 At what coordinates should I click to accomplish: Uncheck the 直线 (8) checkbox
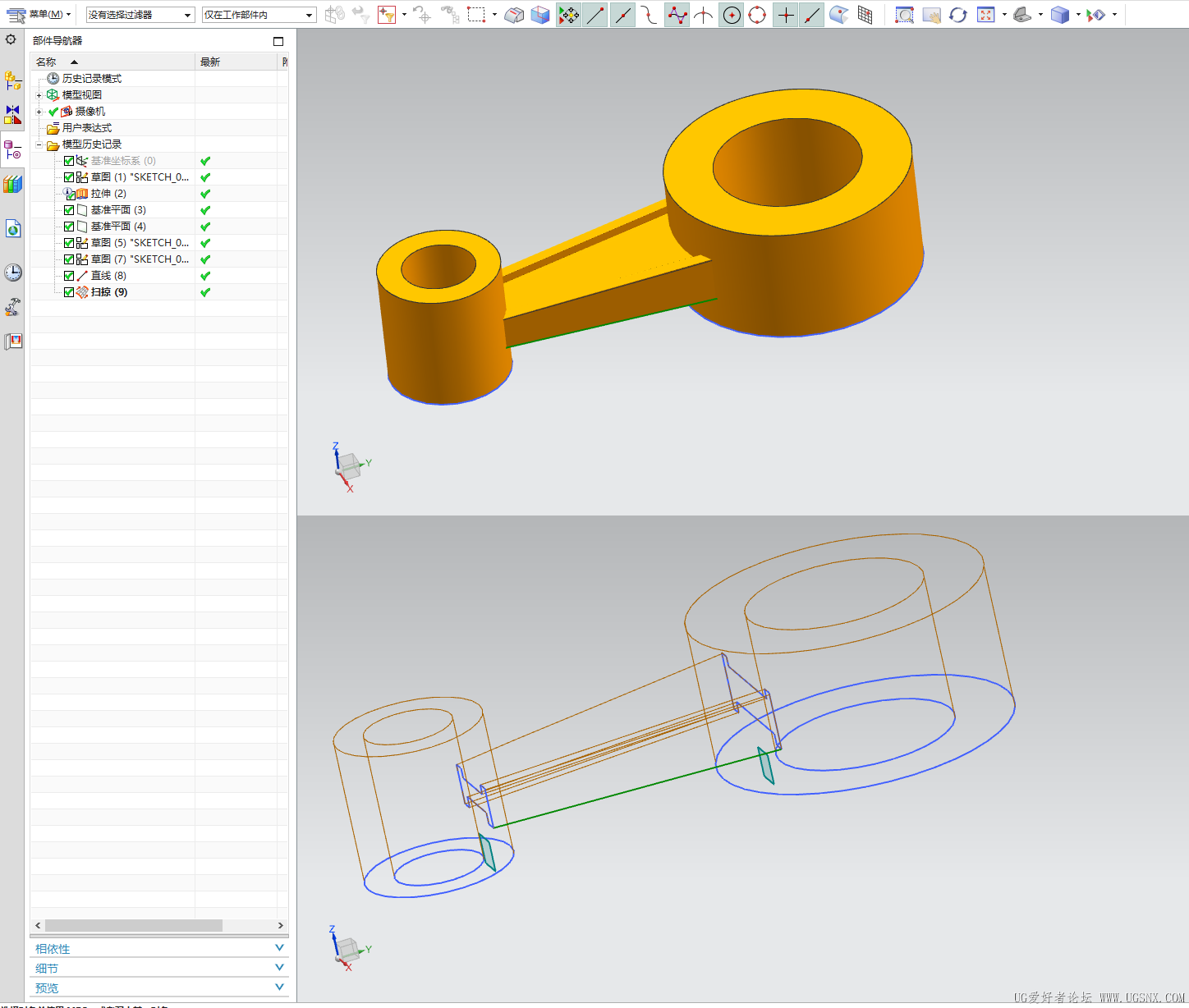69,276
